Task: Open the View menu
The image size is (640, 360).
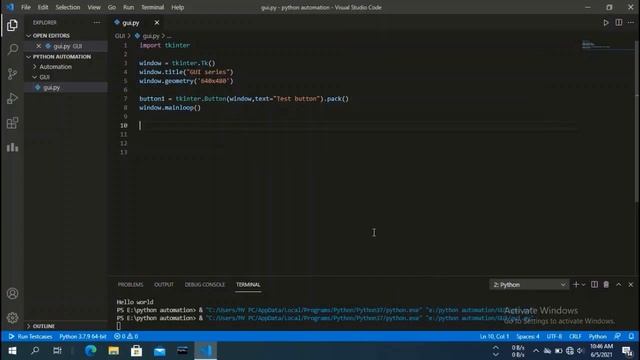Action: (x=94, y=7)
